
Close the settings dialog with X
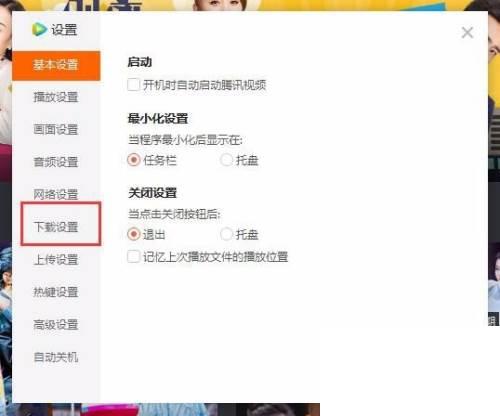coord(467,33)
